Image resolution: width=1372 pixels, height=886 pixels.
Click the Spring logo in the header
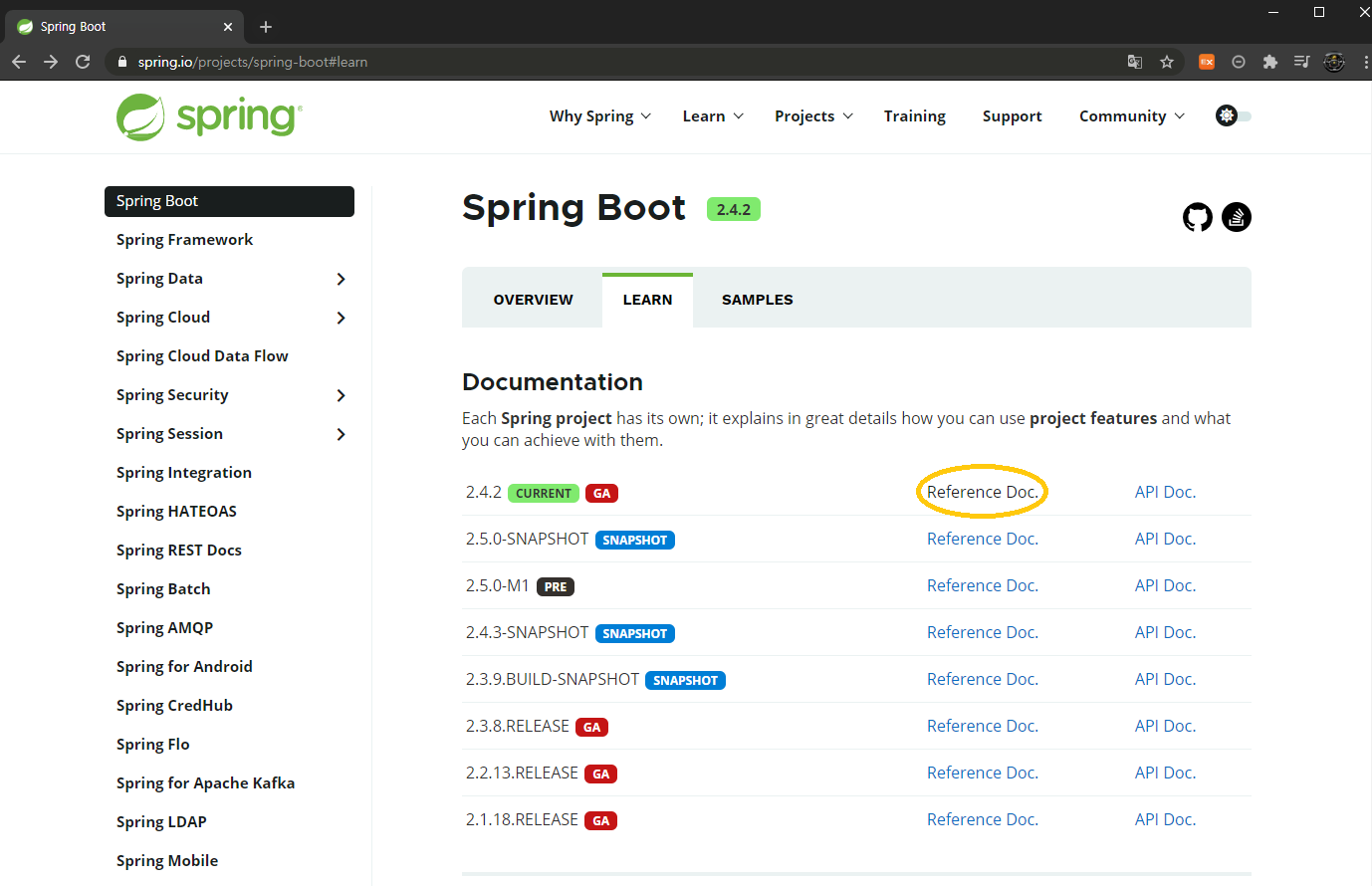[x=209, y=116]
